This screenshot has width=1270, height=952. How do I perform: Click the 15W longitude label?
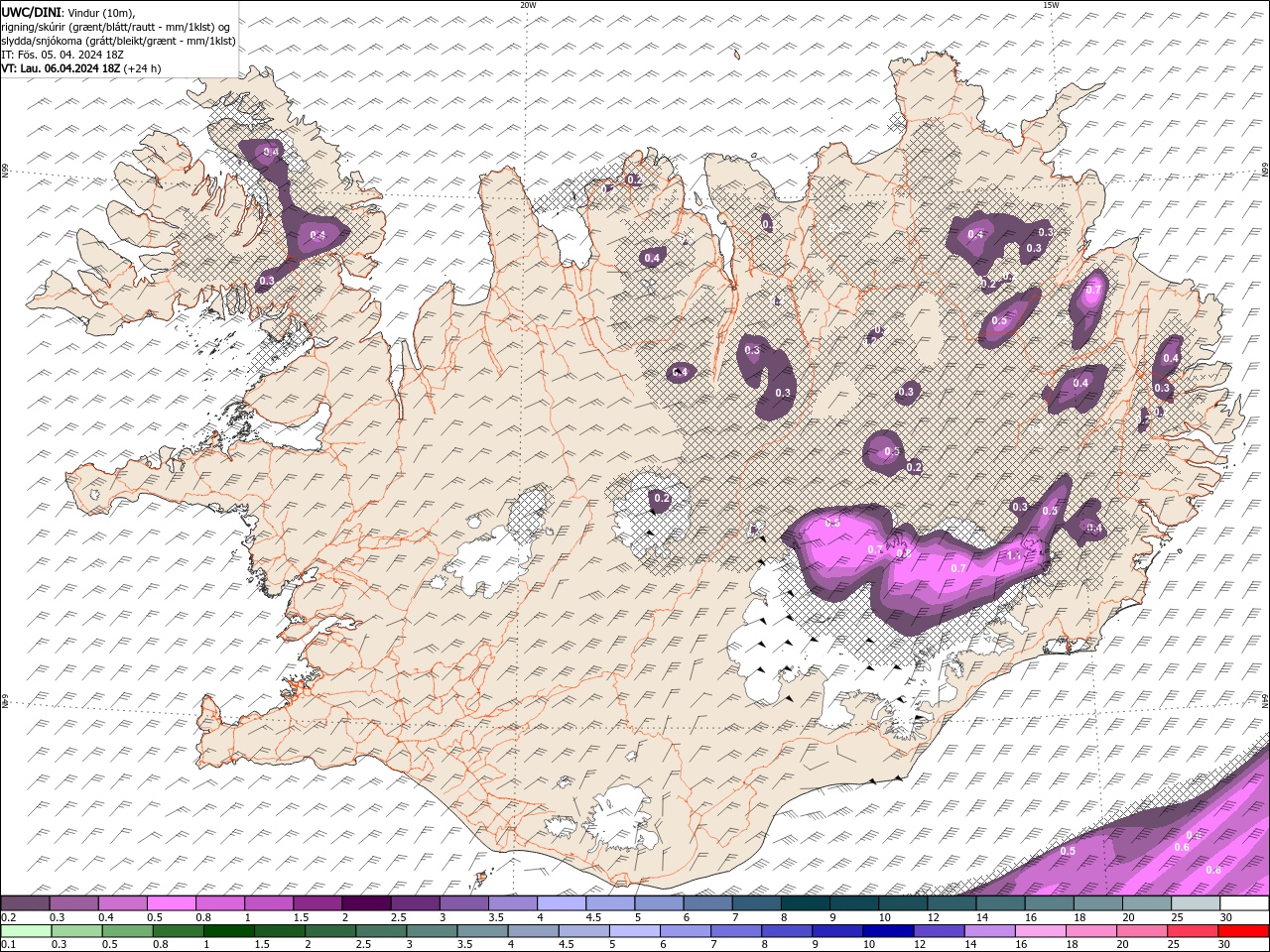click(x=1050, y=5)
